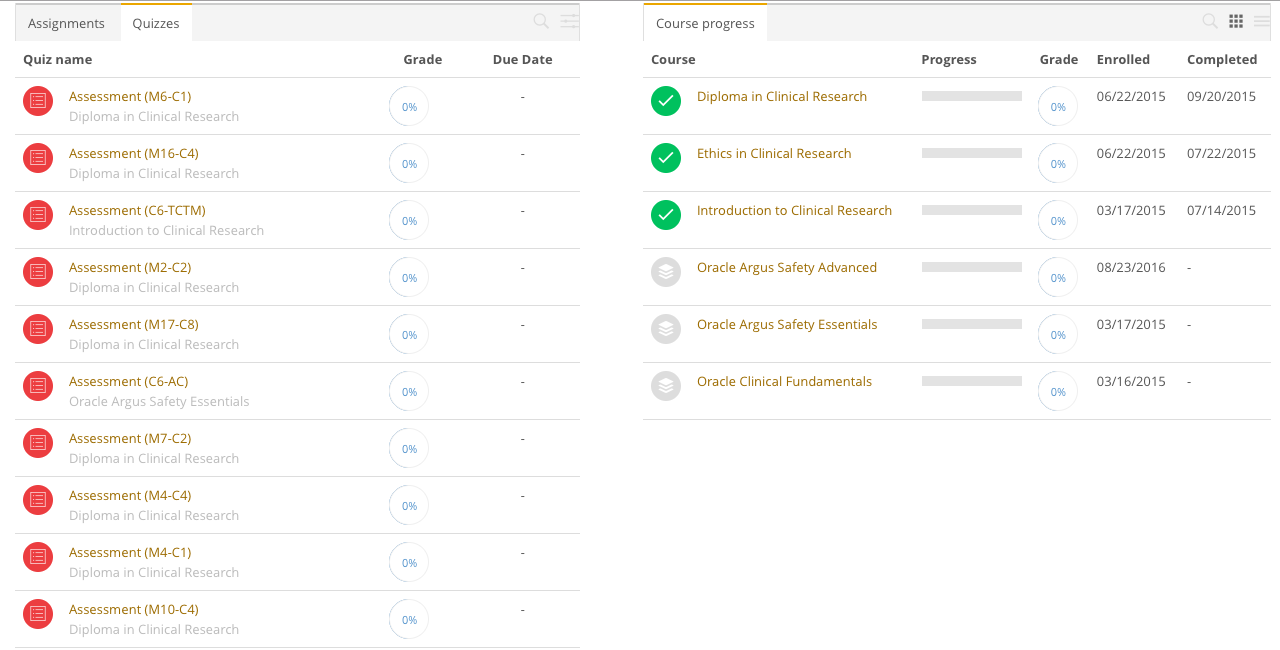Click completed date 07/14/2015
The width and height of the screenshot is (1280, 650).
[1221, 210]
